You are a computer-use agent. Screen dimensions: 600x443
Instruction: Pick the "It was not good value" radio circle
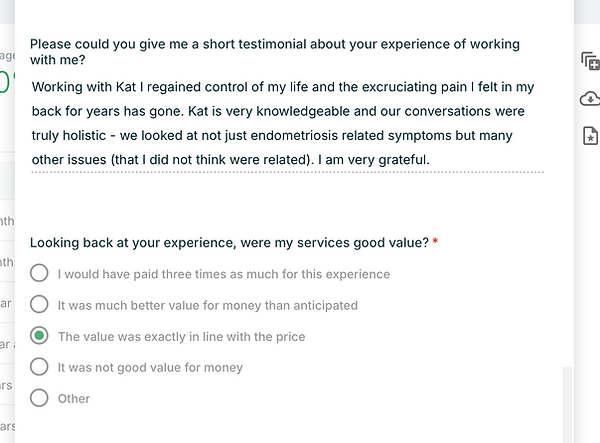click(x=40, y=367)
